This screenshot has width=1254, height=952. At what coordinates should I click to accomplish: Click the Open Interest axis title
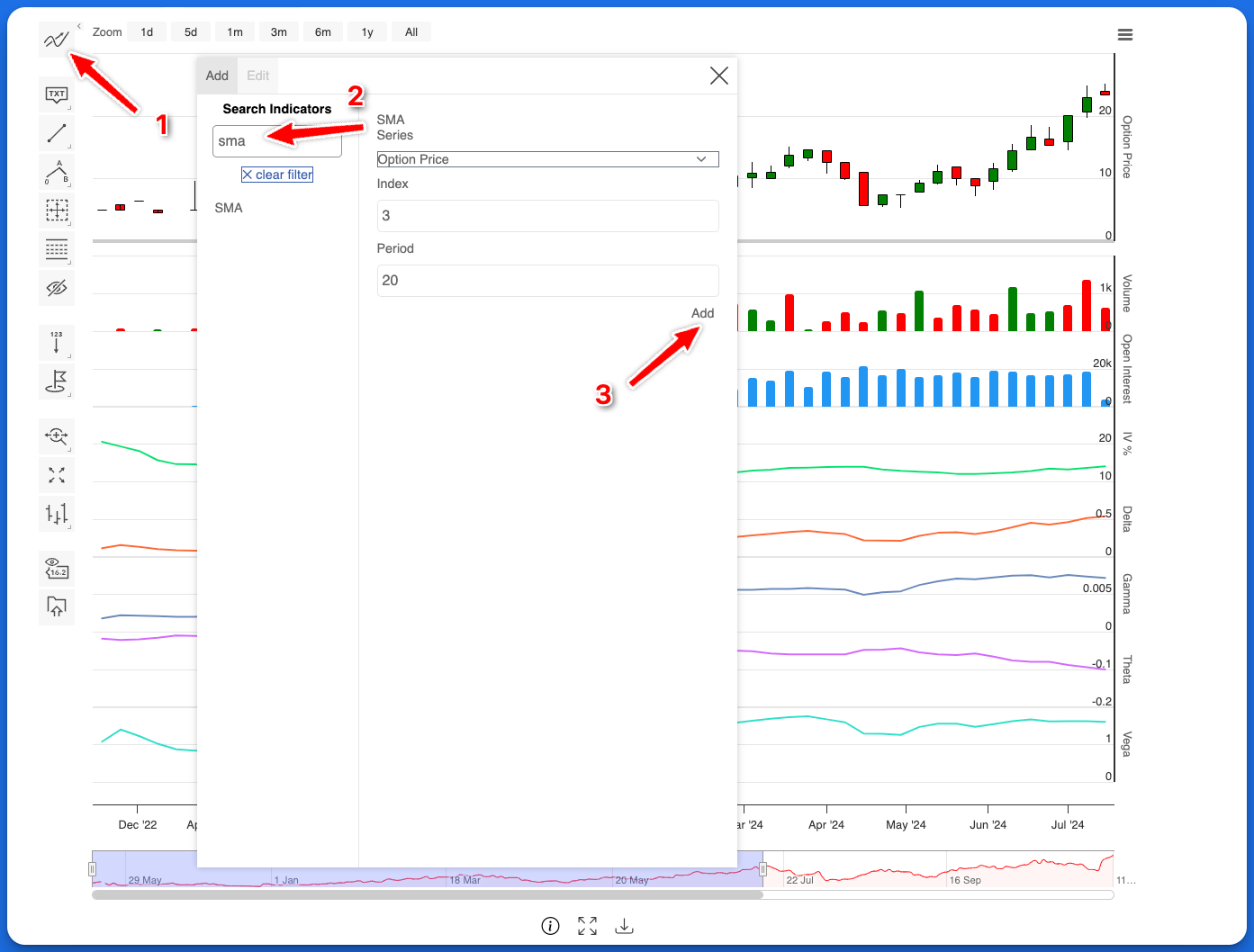(1127, 369)
